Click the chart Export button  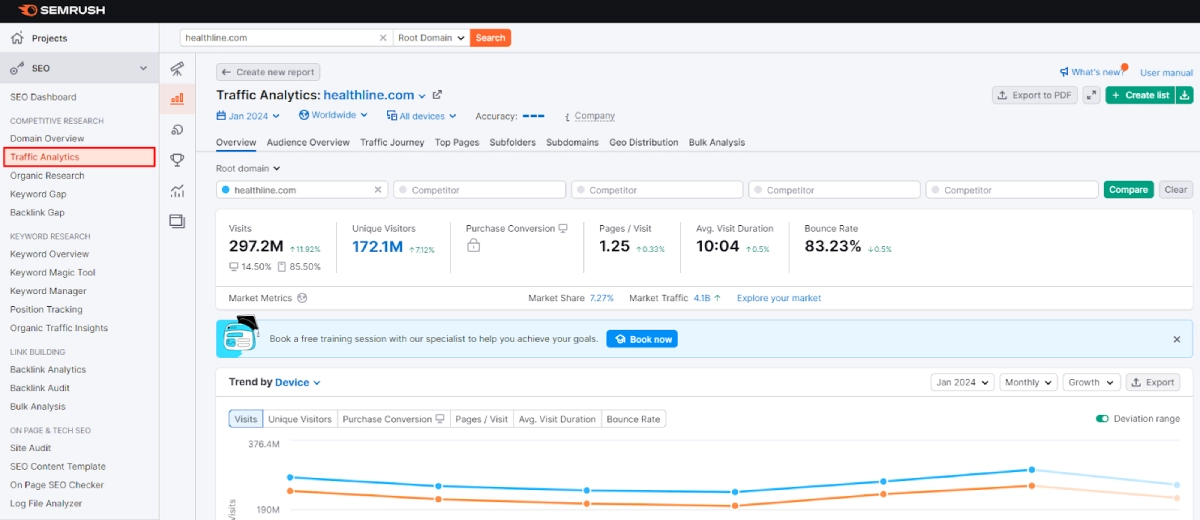pyautogui.click(x=1152, y=382)
